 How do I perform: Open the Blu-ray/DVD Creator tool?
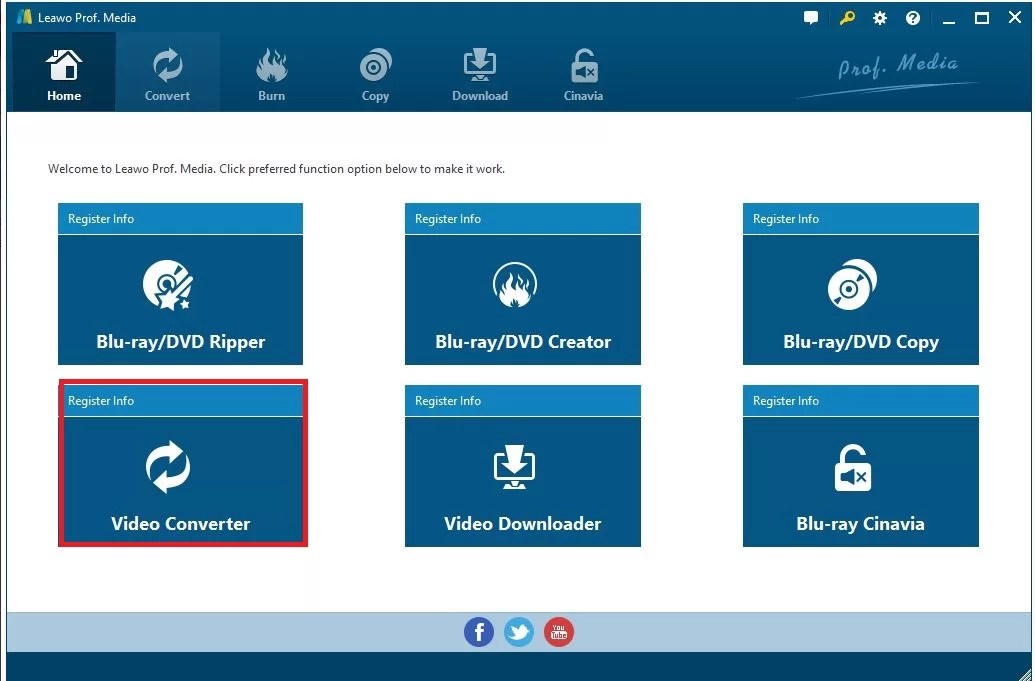521,298
